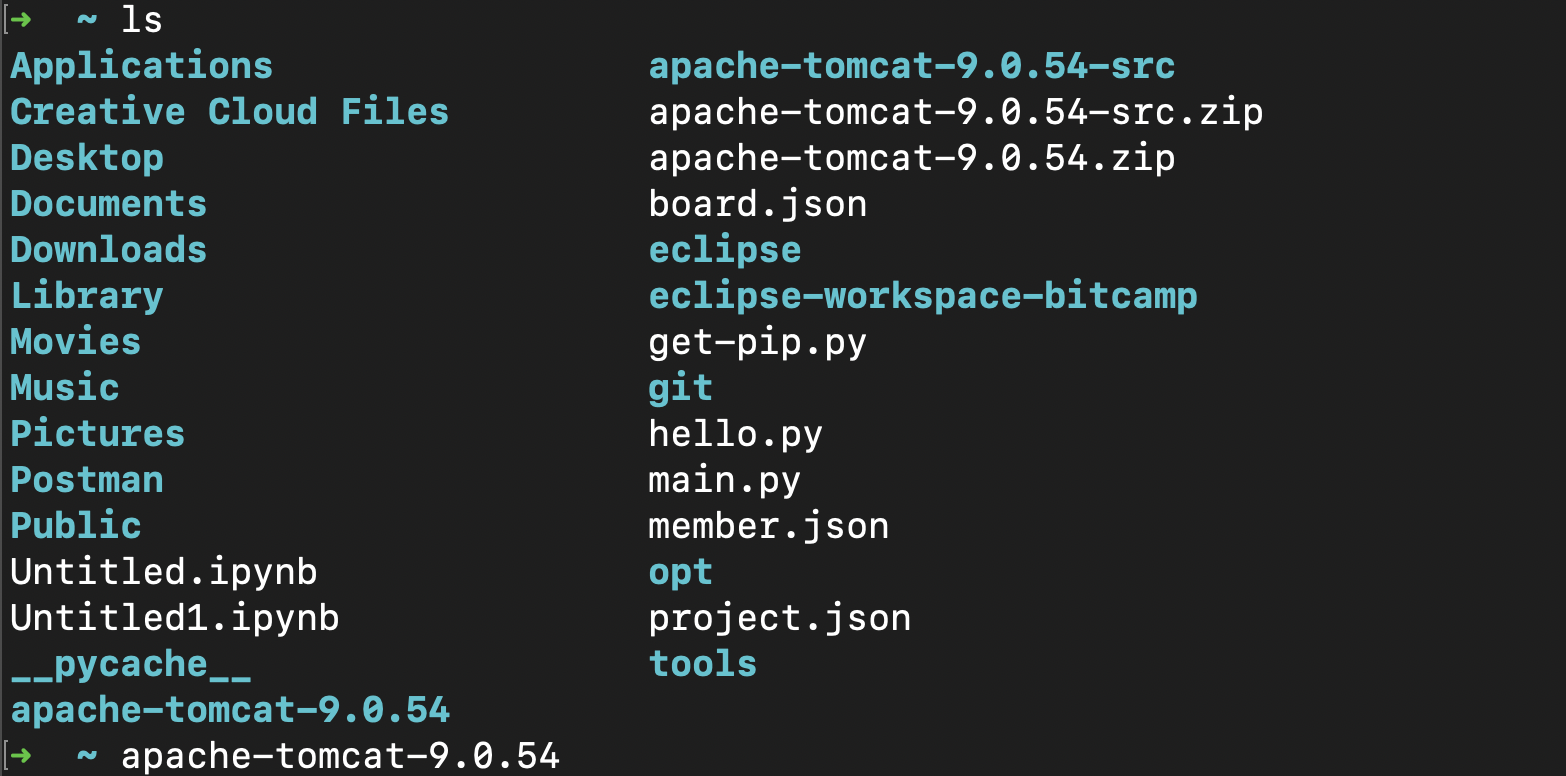Click the git directory entry
The height and width of the screenshot is (776, 1566).
click(x=681, y=388)
